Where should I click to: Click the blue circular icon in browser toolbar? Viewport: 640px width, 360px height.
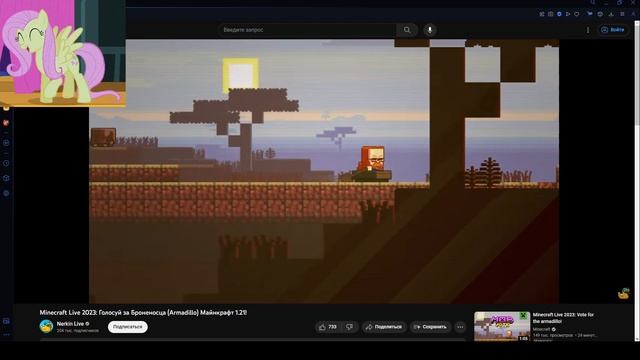click(x=559, y=14)
